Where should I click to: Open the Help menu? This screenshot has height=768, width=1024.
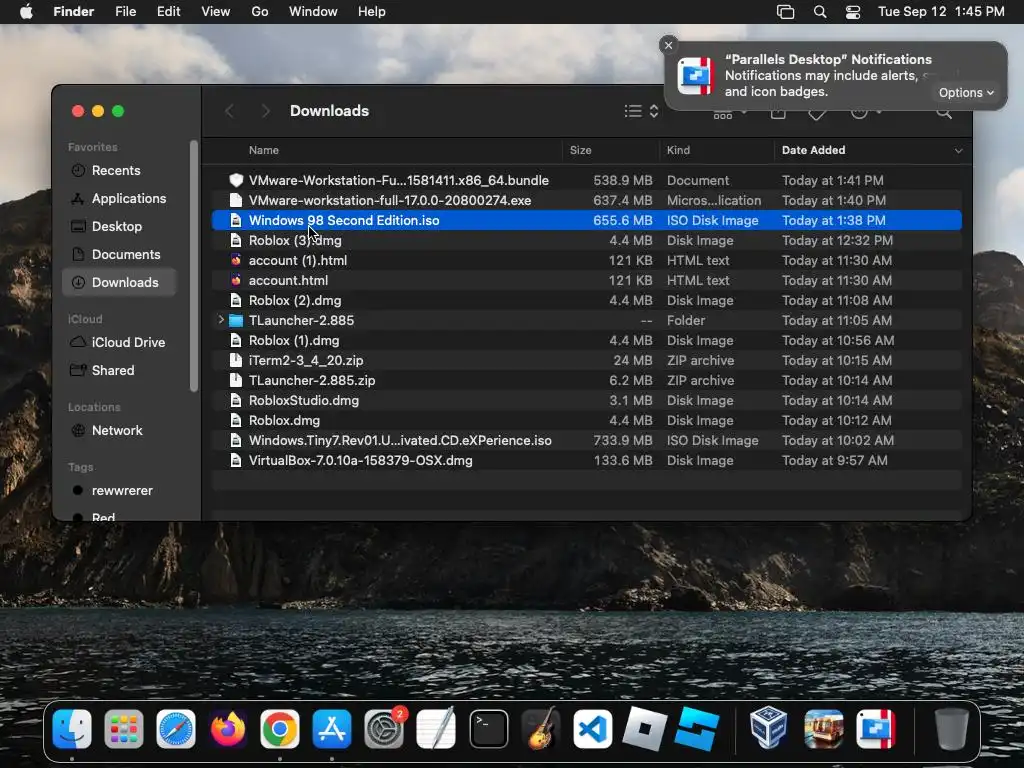click(372, 12)
